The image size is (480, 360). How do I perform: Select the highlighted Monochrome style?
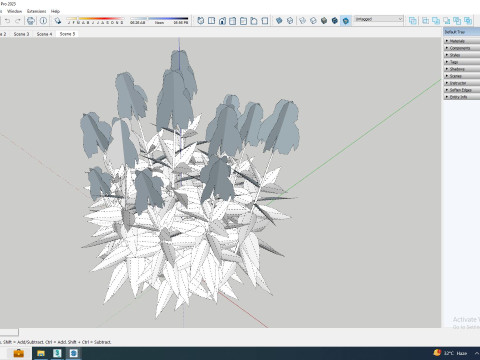(346, 21)
